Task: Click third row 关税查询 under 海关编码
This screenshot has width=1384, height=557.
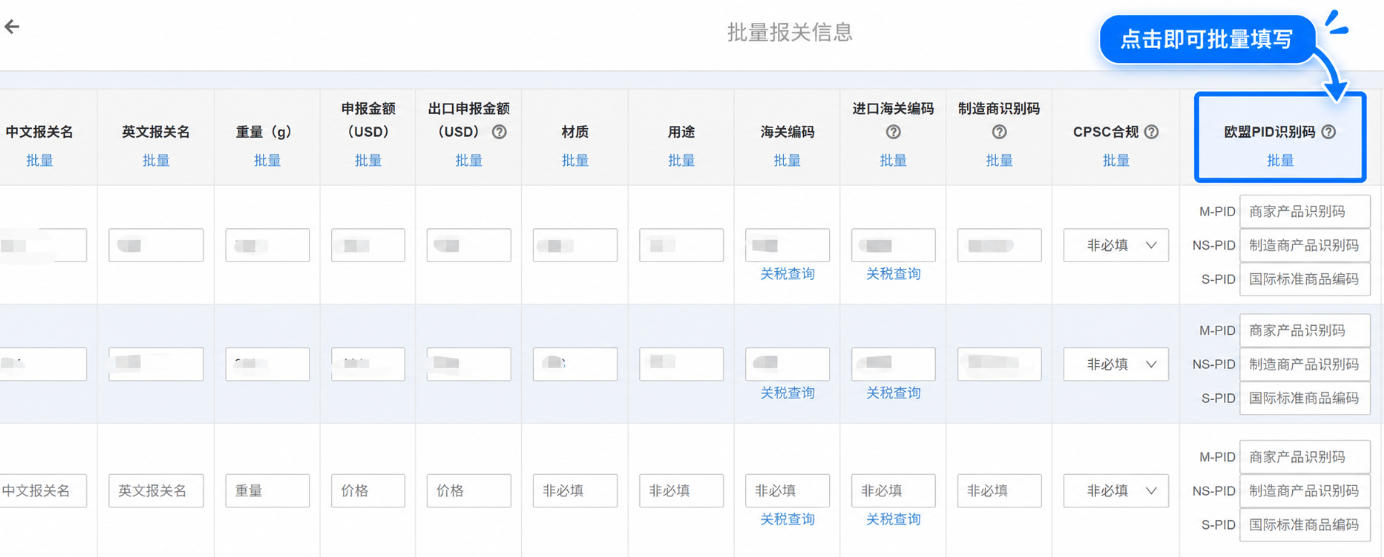Action: pos(787,519)
